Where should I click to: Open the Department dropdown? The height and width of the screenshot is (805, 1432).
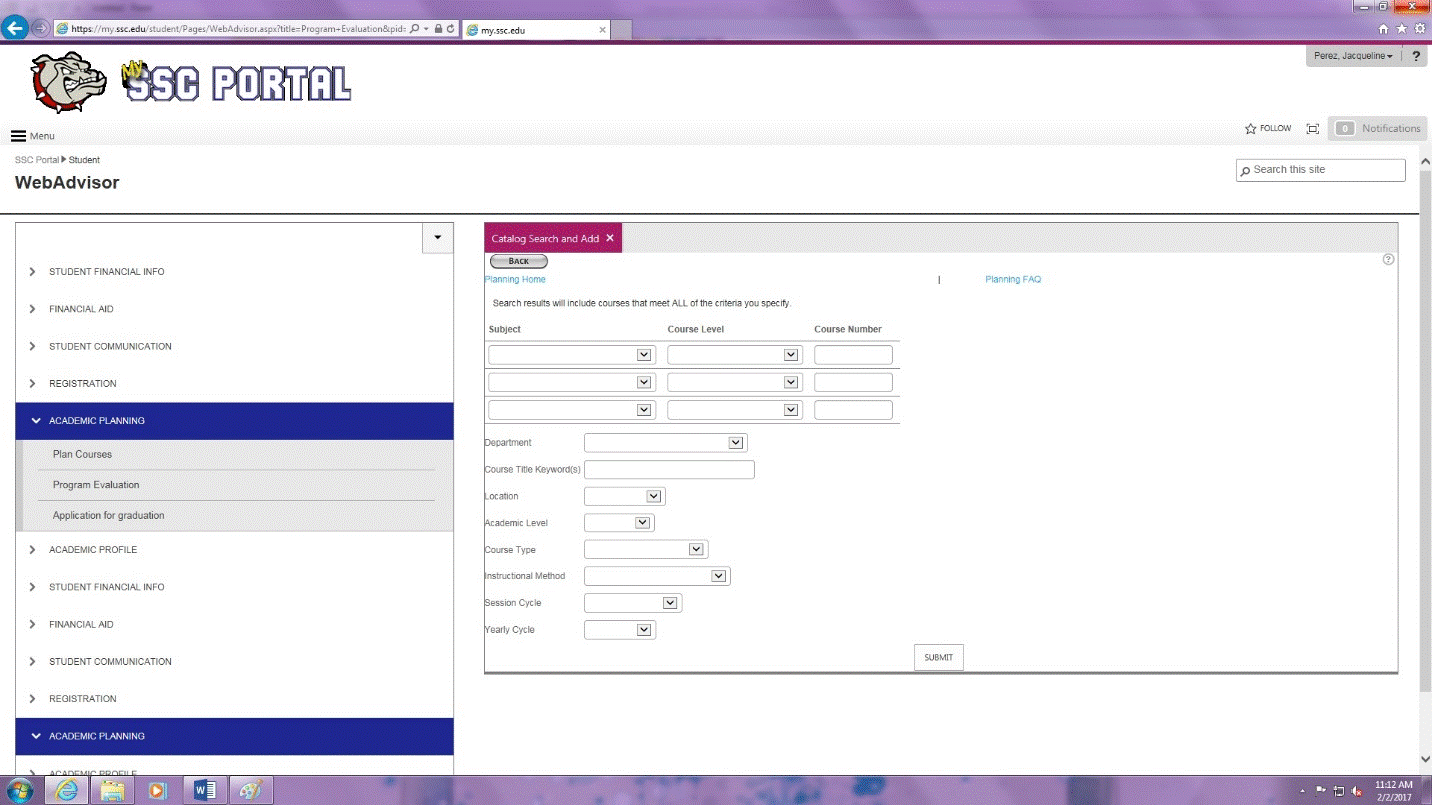tap(665, 443)
